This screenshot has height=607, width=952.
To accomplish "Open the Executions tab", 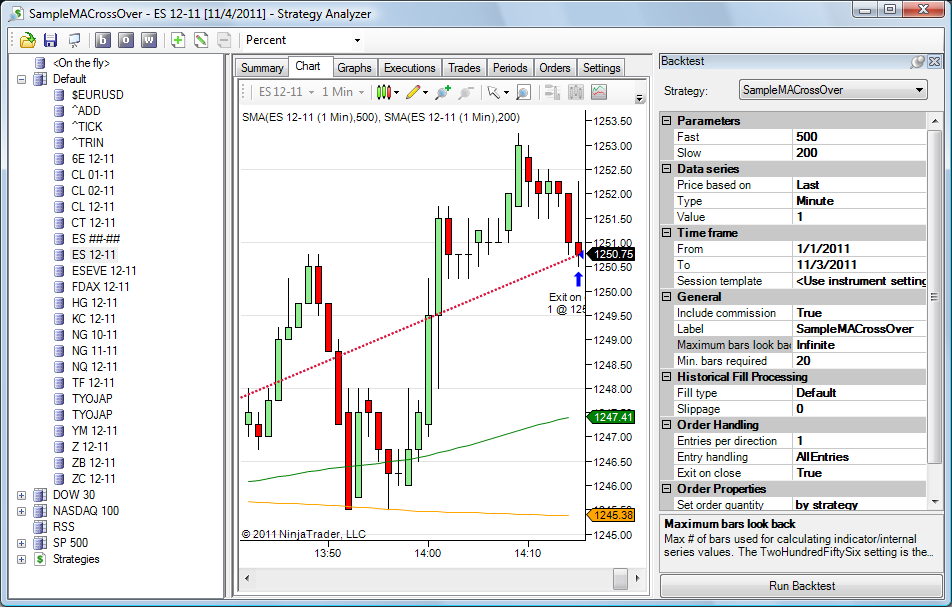I will click(x=410, y=68).
